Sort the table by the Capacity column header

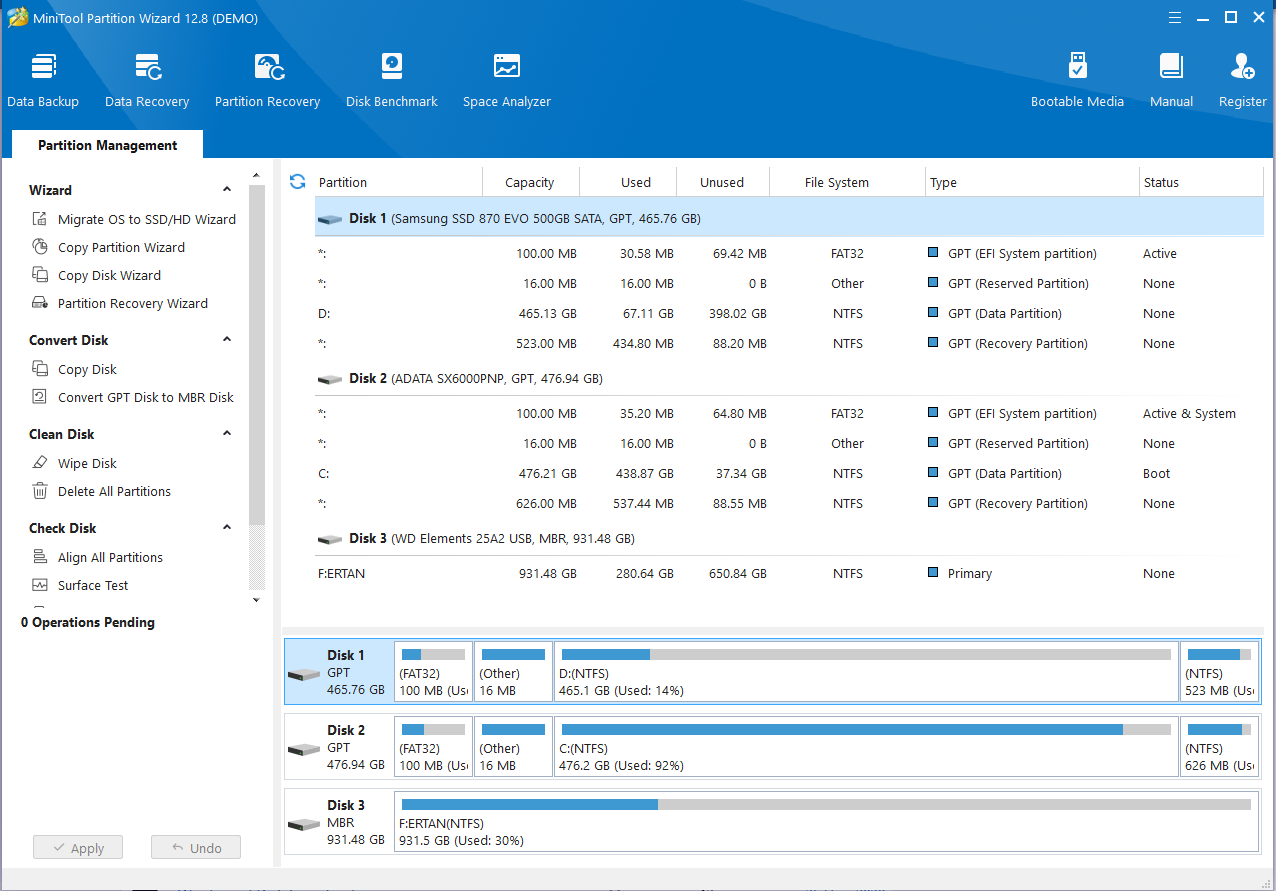point(529,182)
